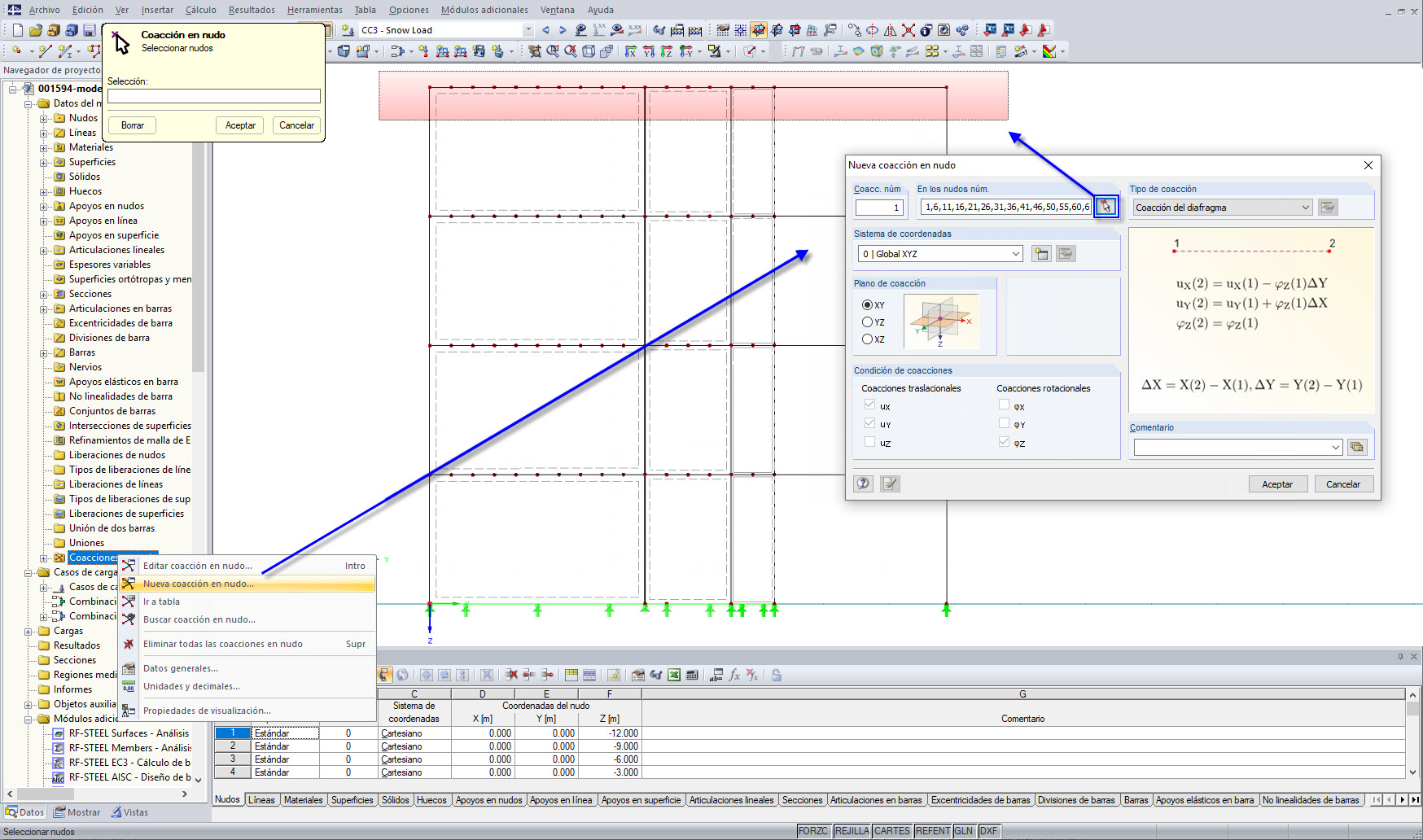The height and width of the screenshot is (840, 1423).
Task: Toggle the φy rotational constraint checkbox
Action: click(1005, 423)
